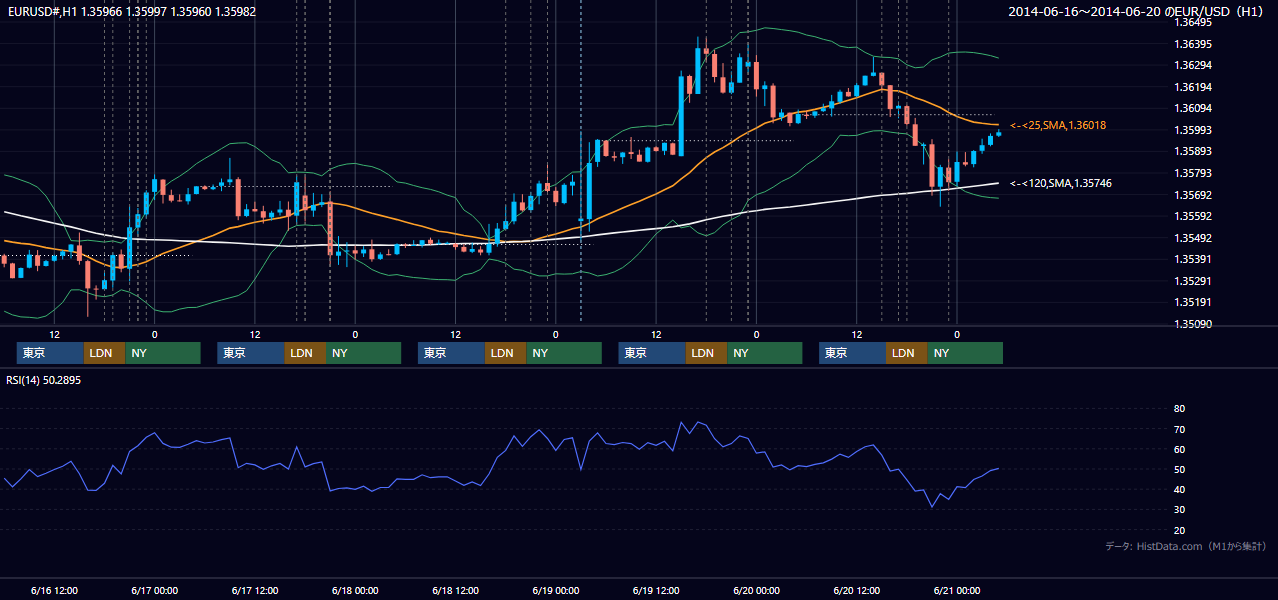This screenshot has height=600, width=1278.
Task: Select the 6/19 12:00 time axis marker
Action: [x=656, y=591]
